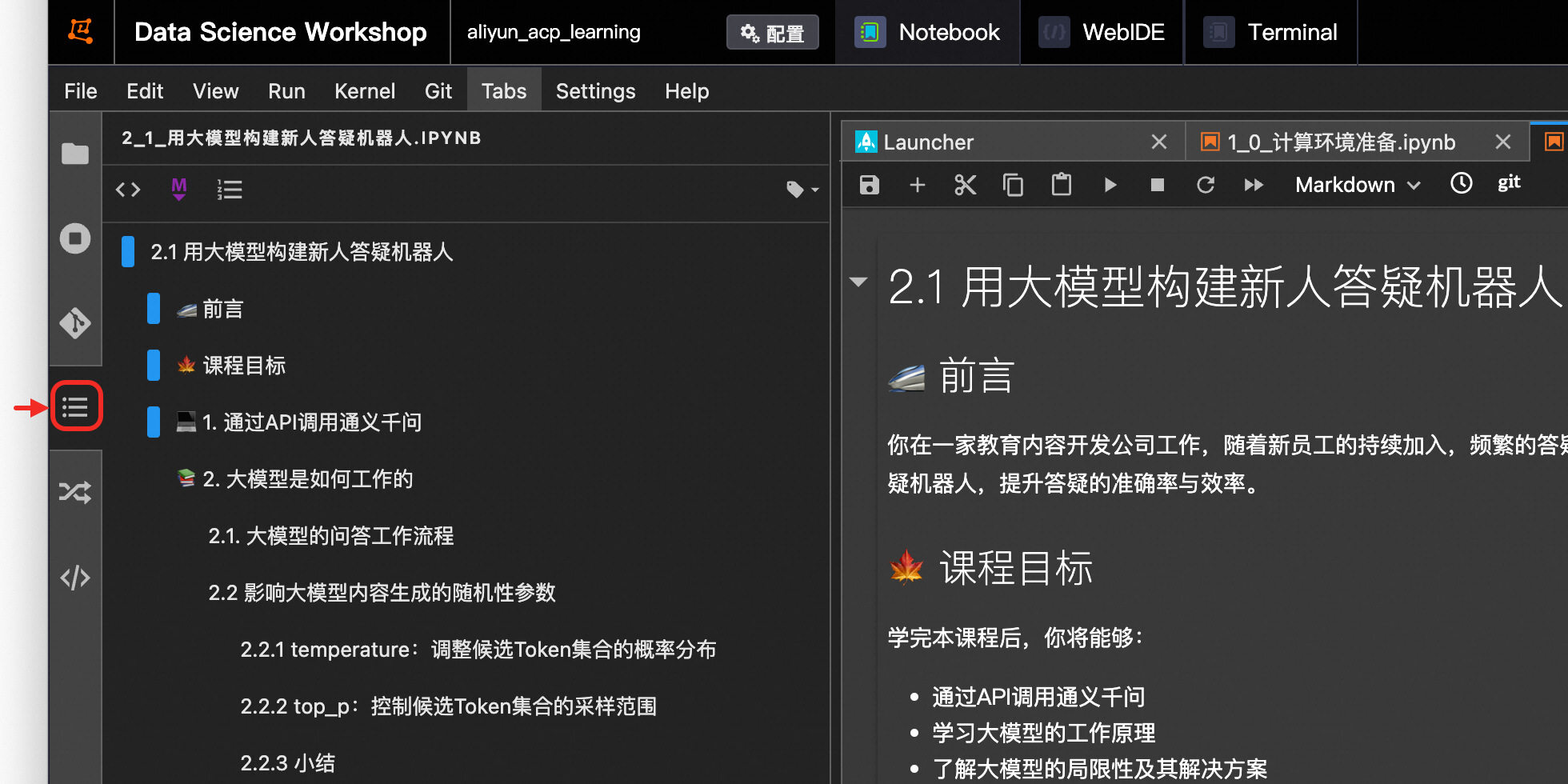Jump to 2.2 影响大模型内容生成的随机性参数
Viewport: 1568px width, 784px height.
pyautogui.click(x=382, y=593)
